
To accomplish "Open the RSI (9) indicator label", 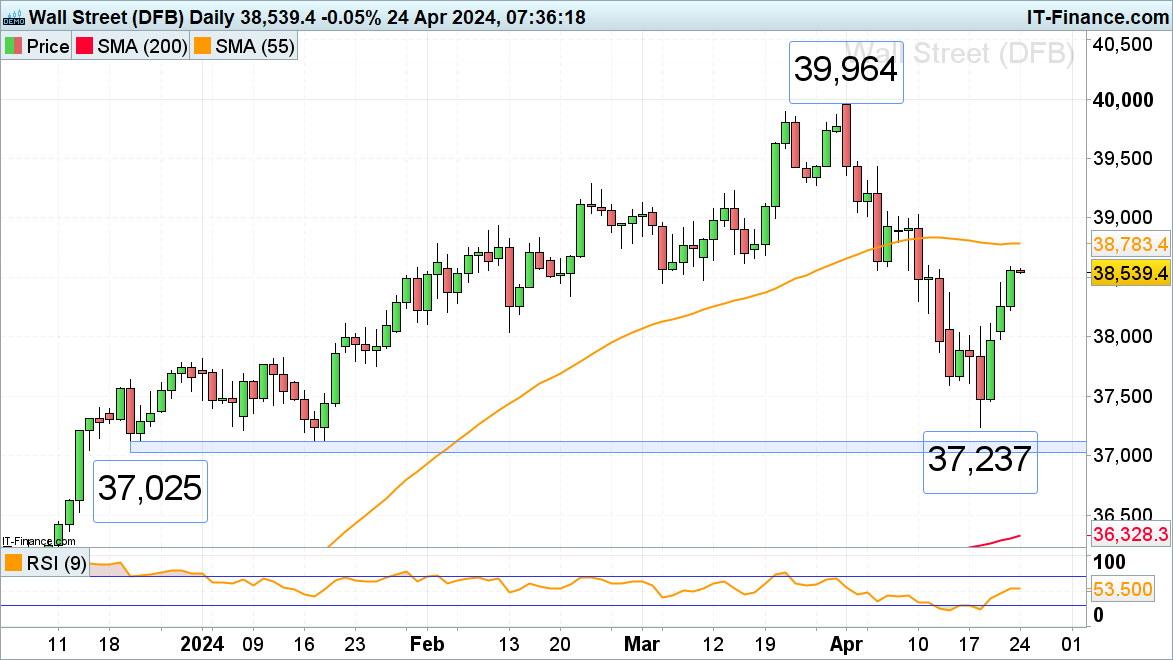I will 55,563.
